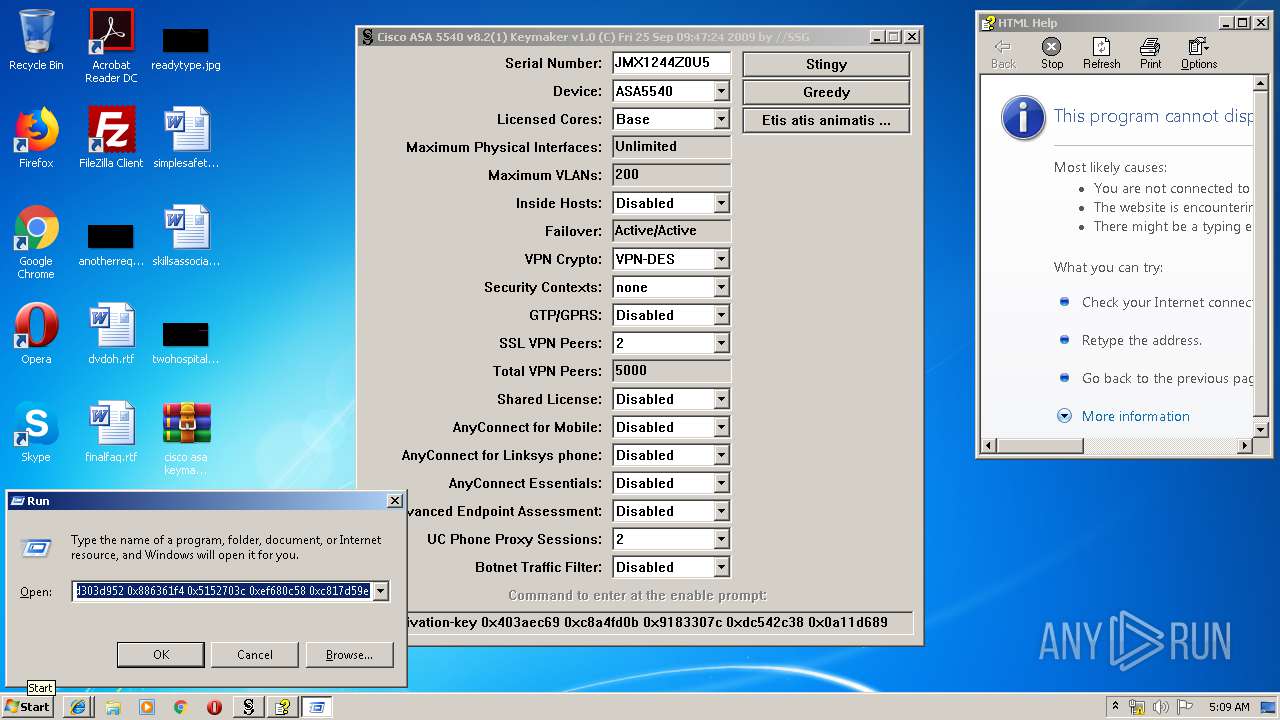Click Chrome icon in taskbar
Screen dimensions: 1280x720
(x=180, y=707)
